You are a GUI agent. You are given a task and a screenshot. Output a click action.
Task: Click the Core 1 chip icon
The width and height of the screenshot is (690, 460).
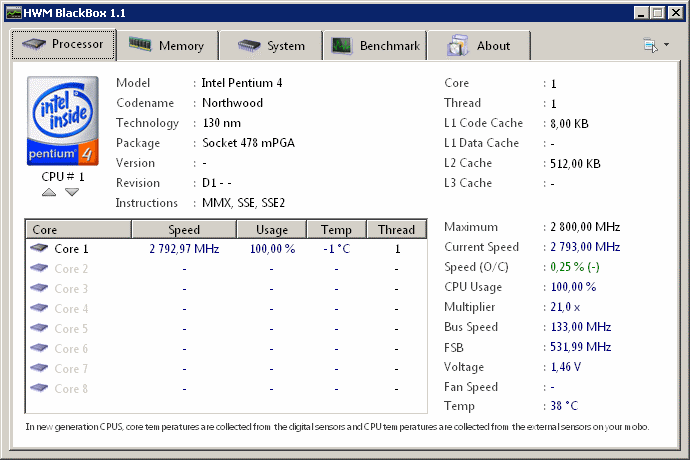tap(39, 248)
